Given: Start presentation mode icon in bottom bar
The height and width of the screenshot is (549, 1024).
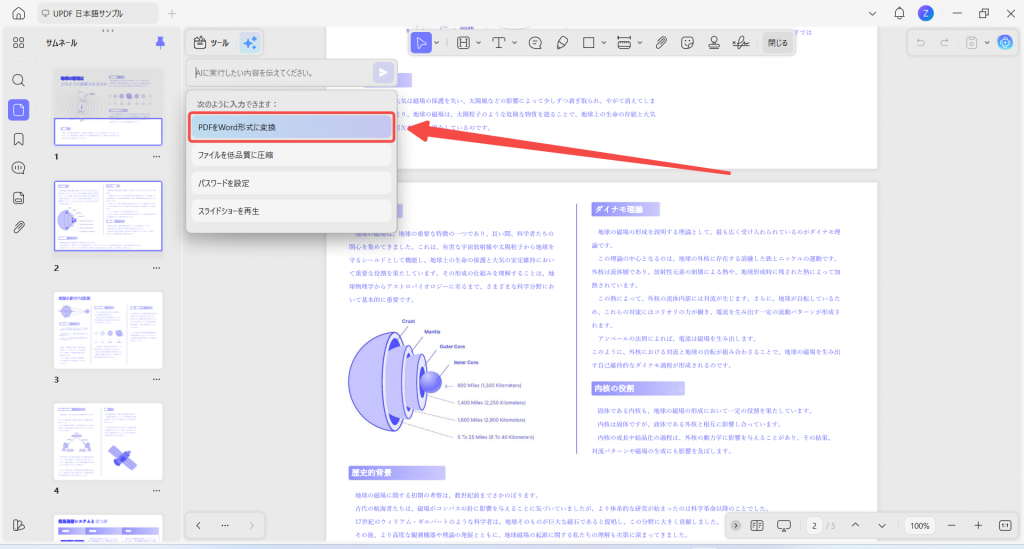Looking at the screenshot, I should point(784,525).
